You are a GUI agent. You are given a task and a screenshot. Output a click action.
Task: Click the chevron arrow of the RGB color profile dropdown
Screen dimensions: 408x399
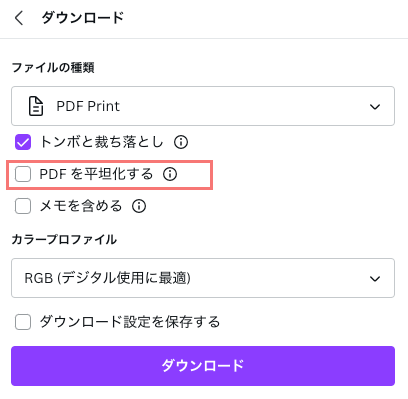(x=375, y=279)
